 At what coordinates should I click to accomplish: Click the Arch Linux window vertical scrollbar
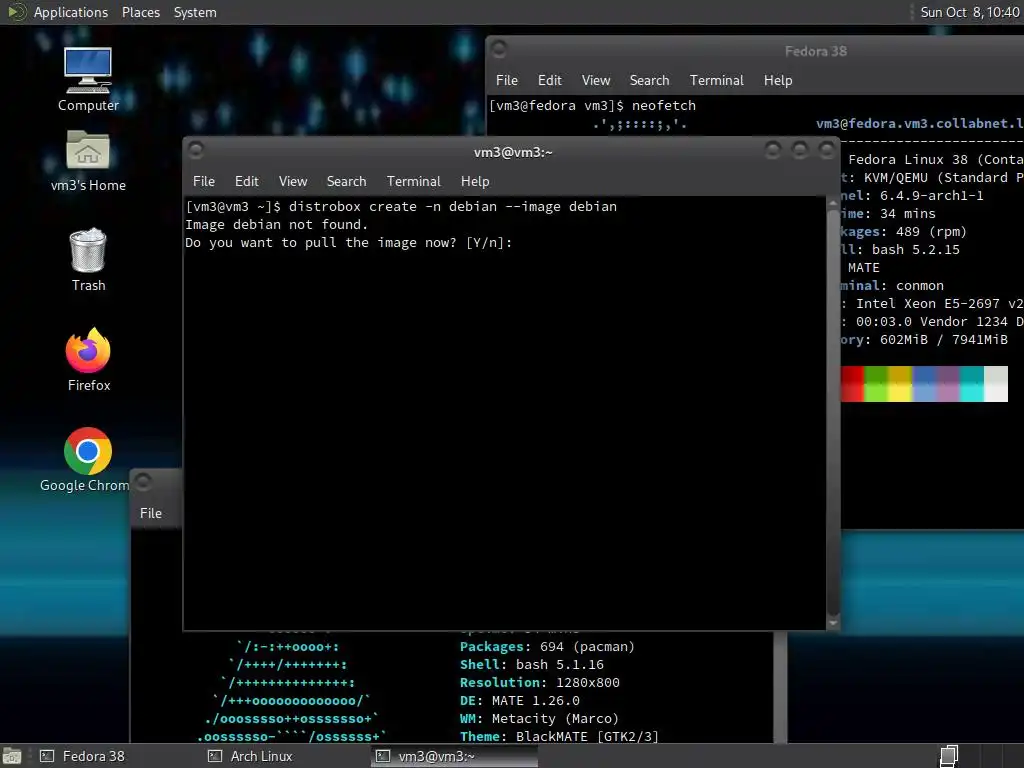tap(780, 686)
